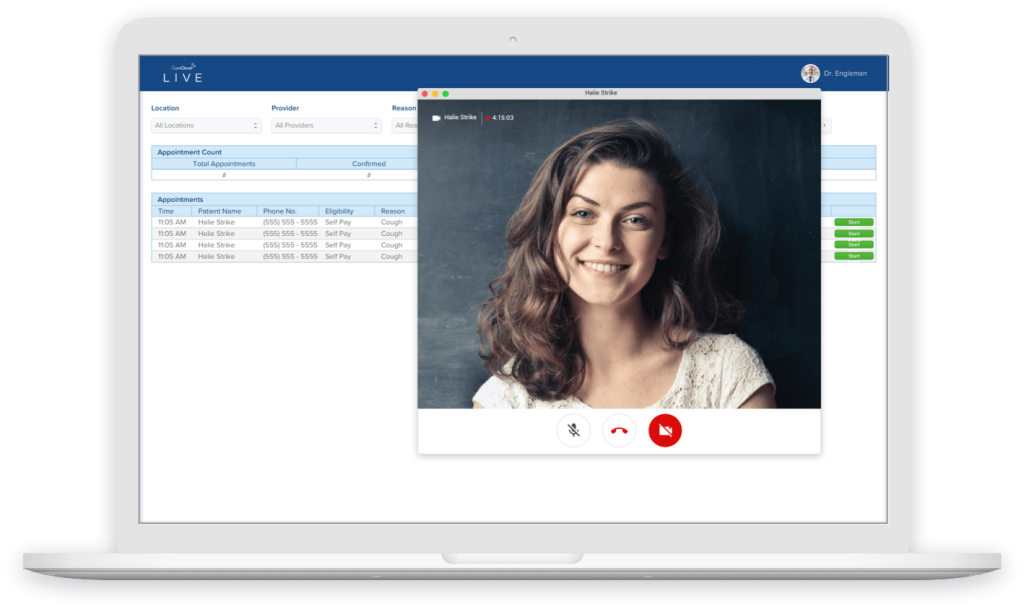Click the 4:15:03 call timer
Screen dimensions: 1024x609
tap(503, 118)
